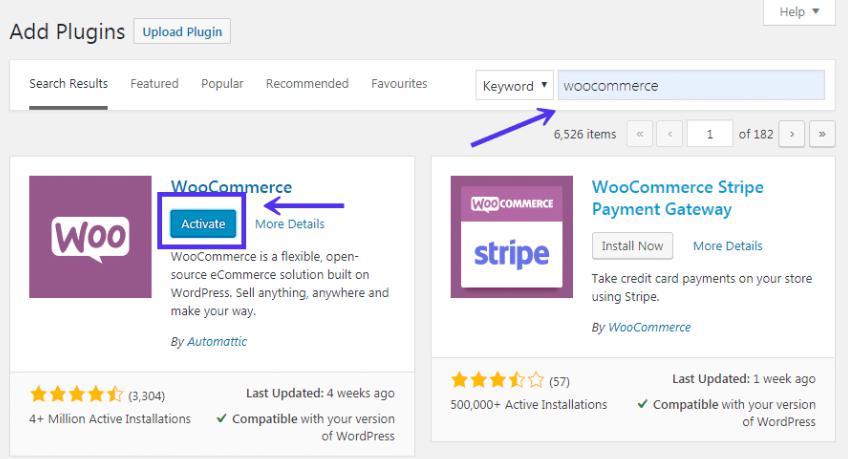
Task: Open the Help dropdown
Action: (x=799, y=12)
